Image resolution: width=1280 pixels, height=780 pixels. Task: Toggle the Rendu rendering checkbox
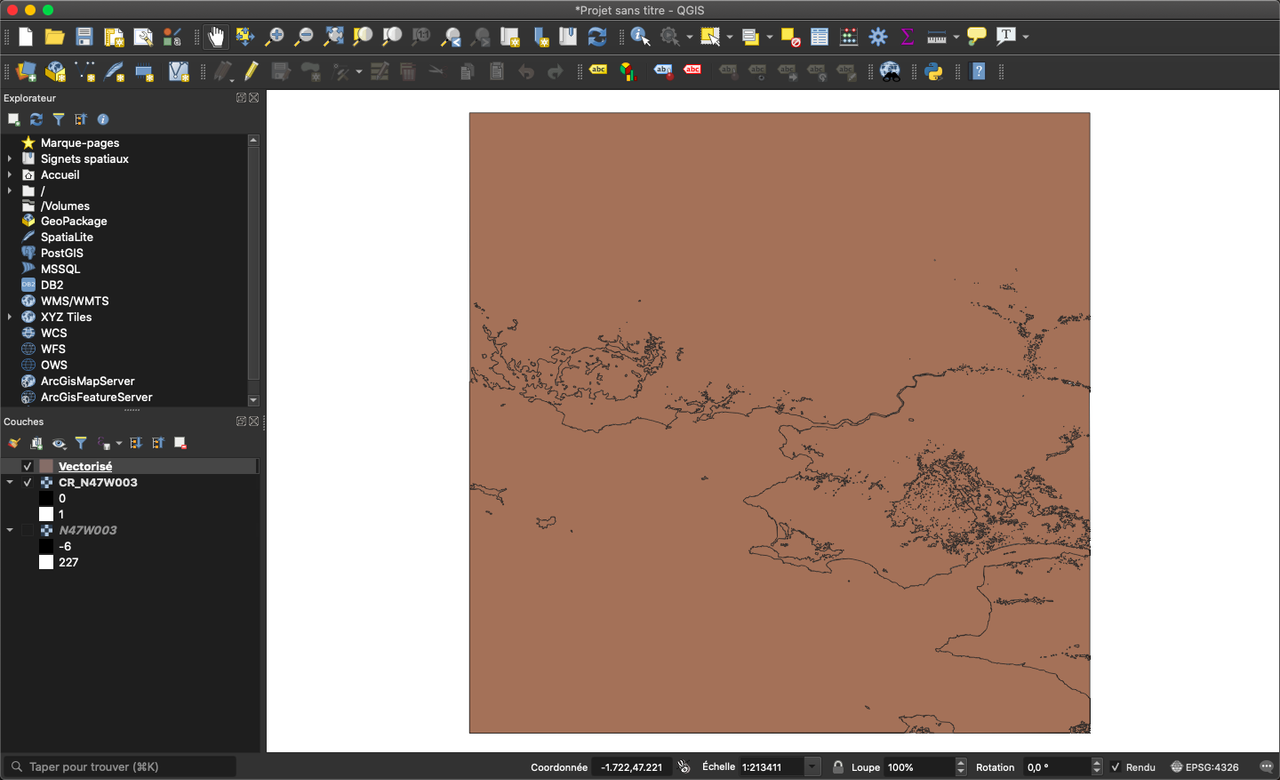1116,767
